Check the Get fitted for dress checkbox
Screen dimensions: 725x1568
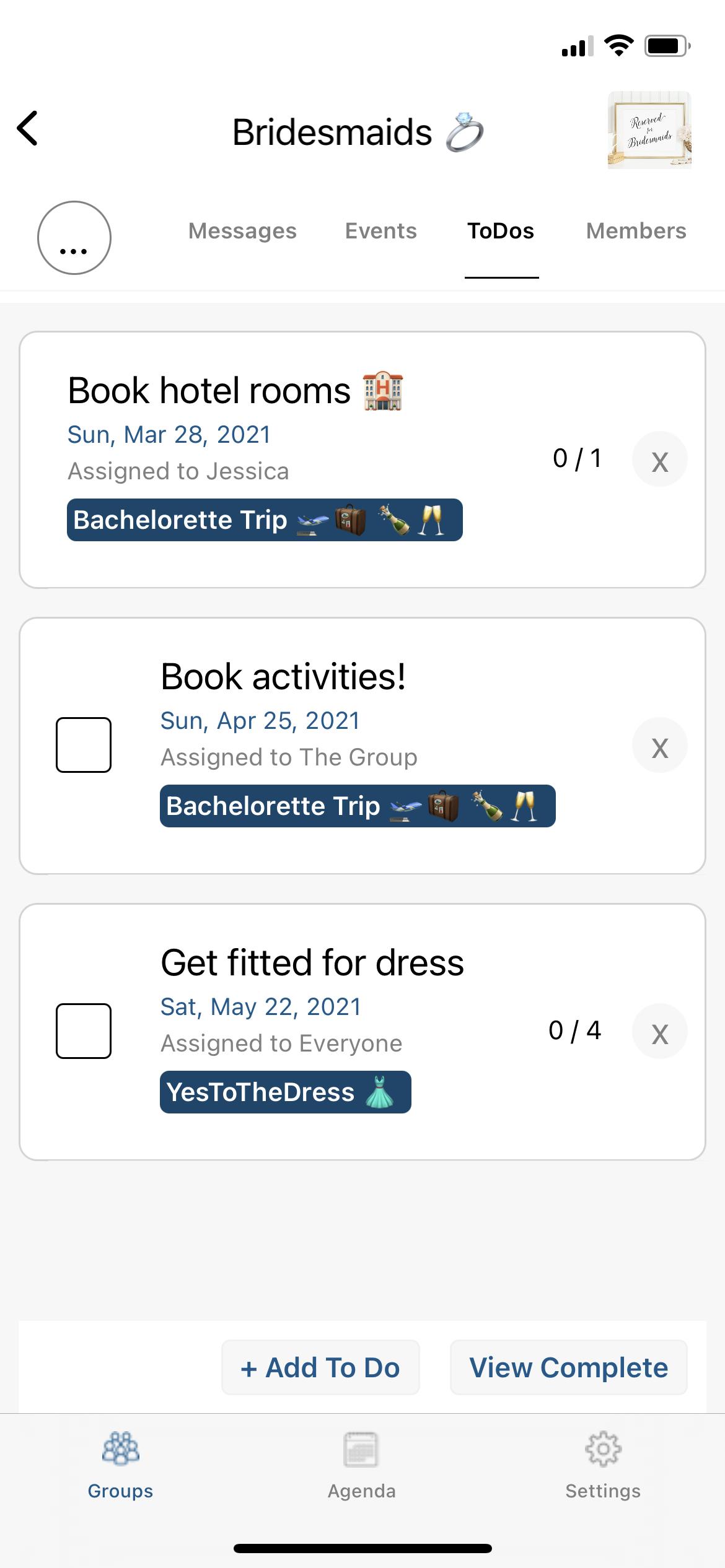click(84, 1031)
